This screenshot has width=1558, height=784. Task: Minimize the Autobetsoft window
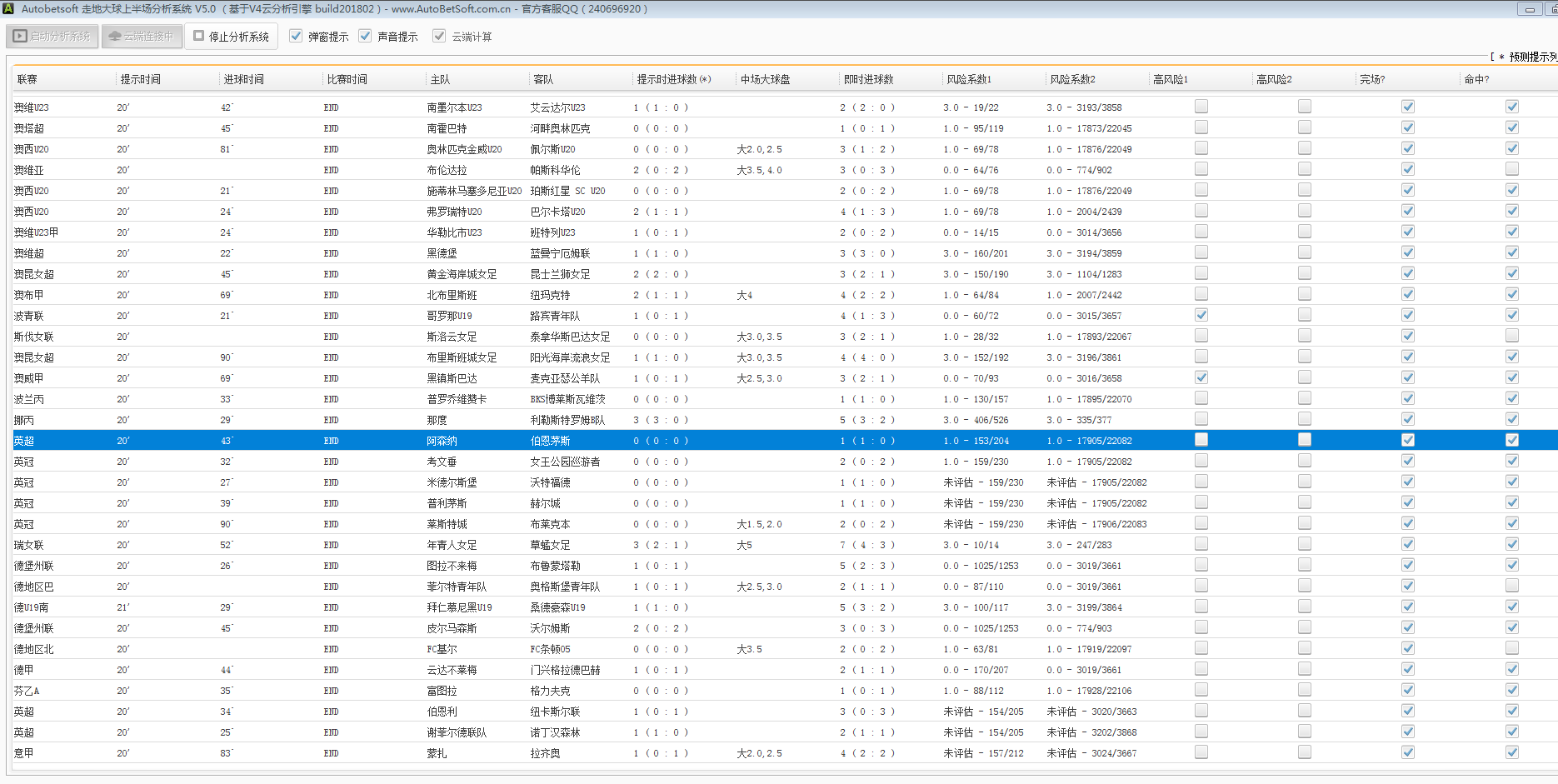(1530, 9)
